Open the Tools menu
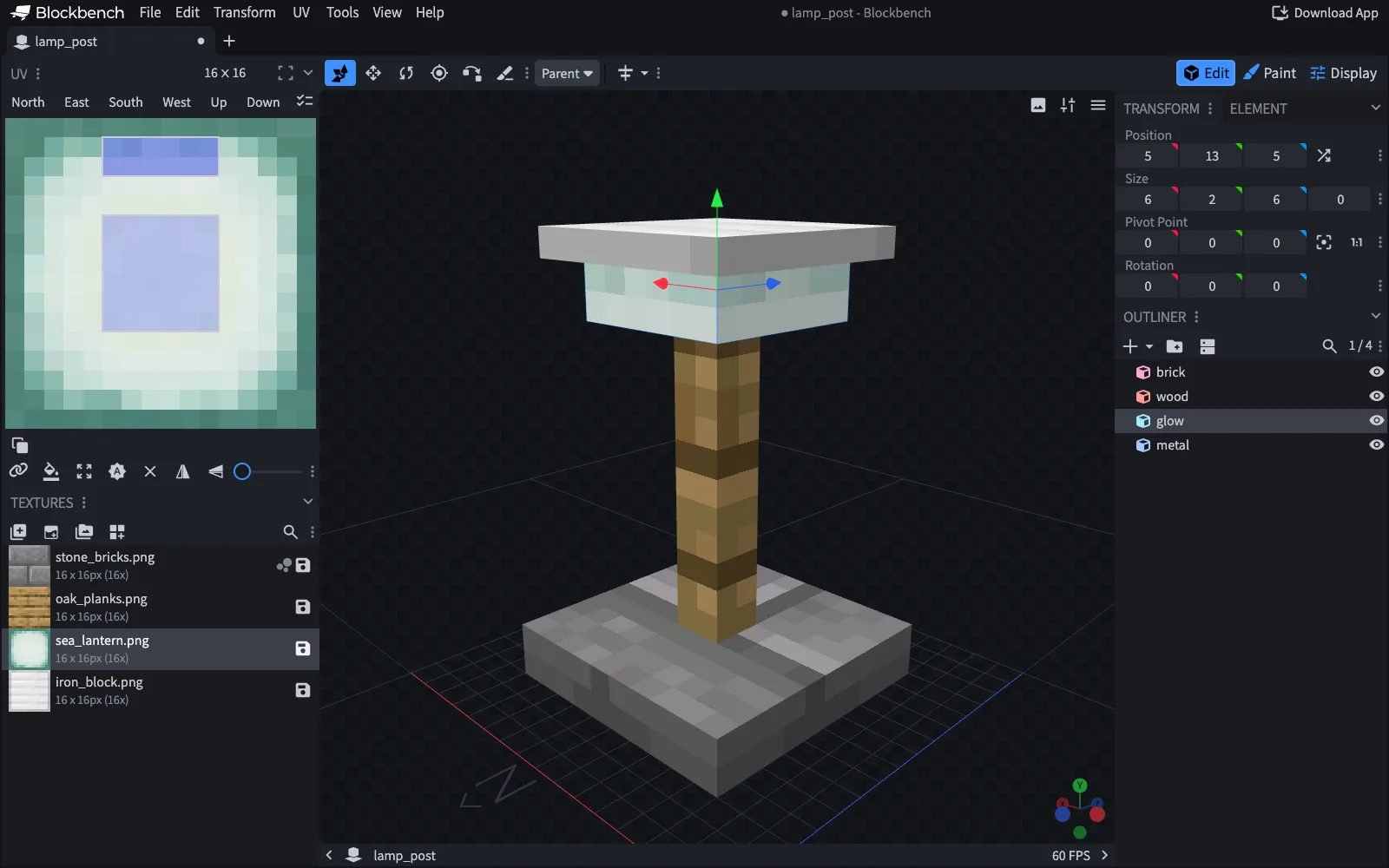Viewport: 1389px width, 868px height. 342,12
